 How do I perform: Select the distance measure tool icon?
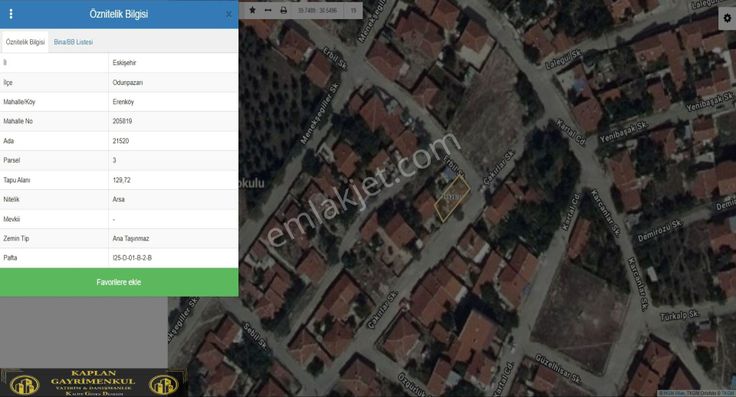coord(268,10)
